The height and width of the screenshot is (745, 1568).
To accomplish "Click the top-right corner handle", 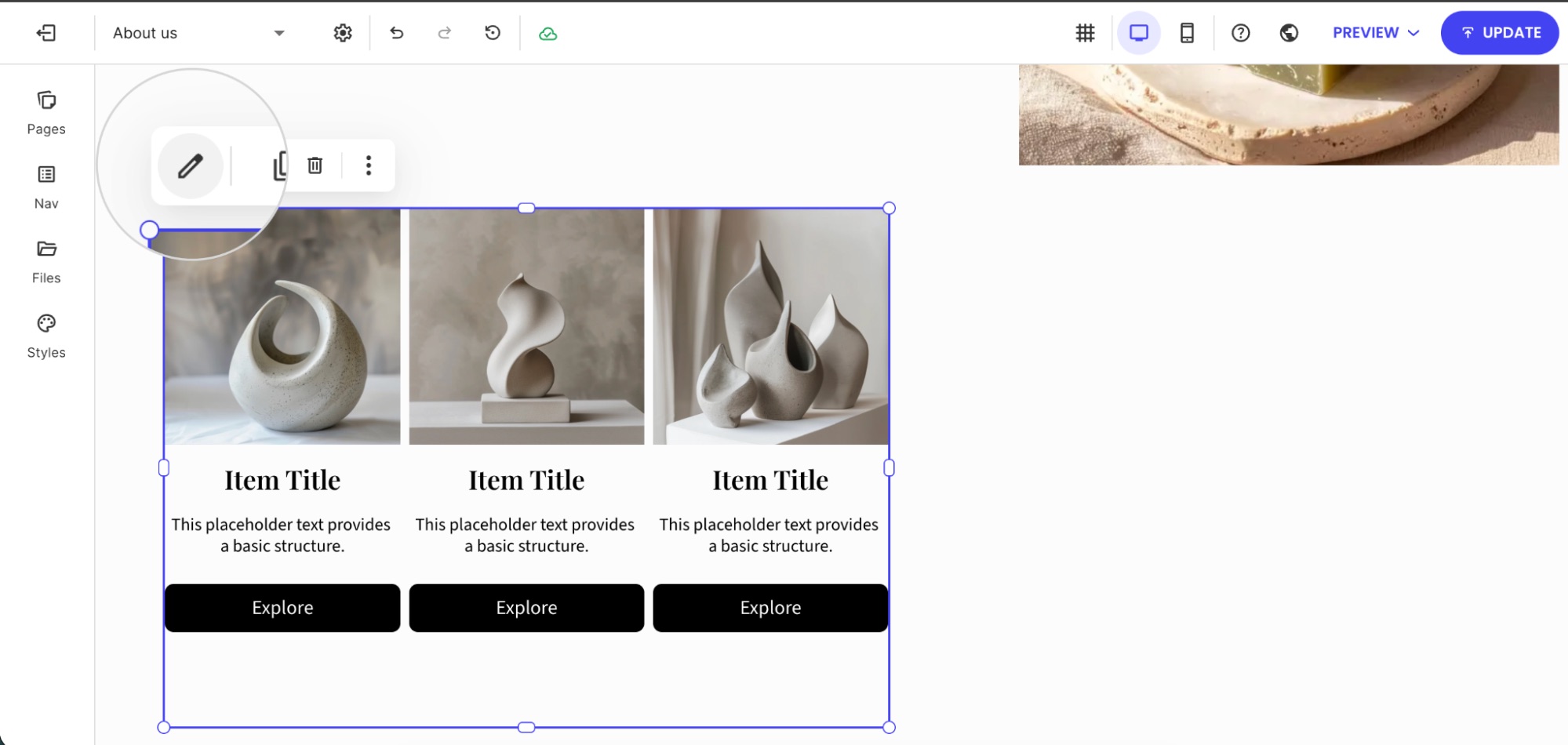I will coord(889,208).
